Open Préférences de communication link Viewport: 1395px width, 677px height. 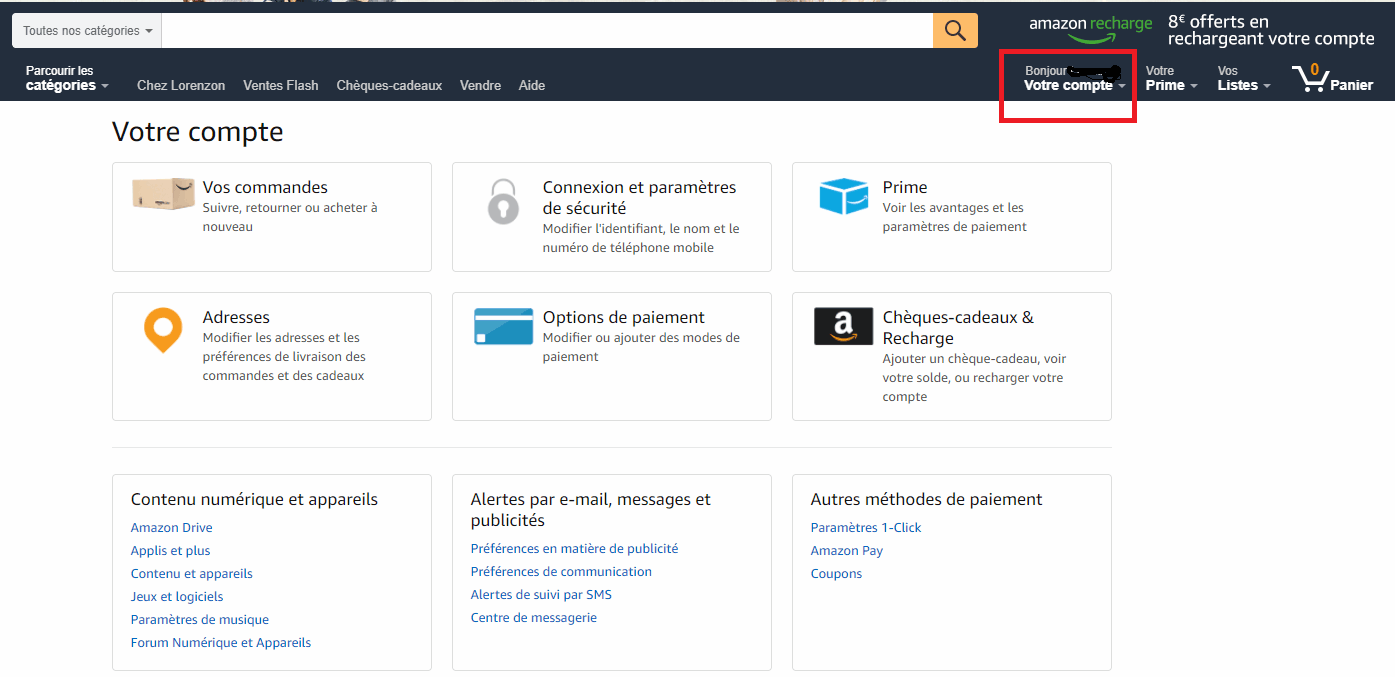click(561, 572)
